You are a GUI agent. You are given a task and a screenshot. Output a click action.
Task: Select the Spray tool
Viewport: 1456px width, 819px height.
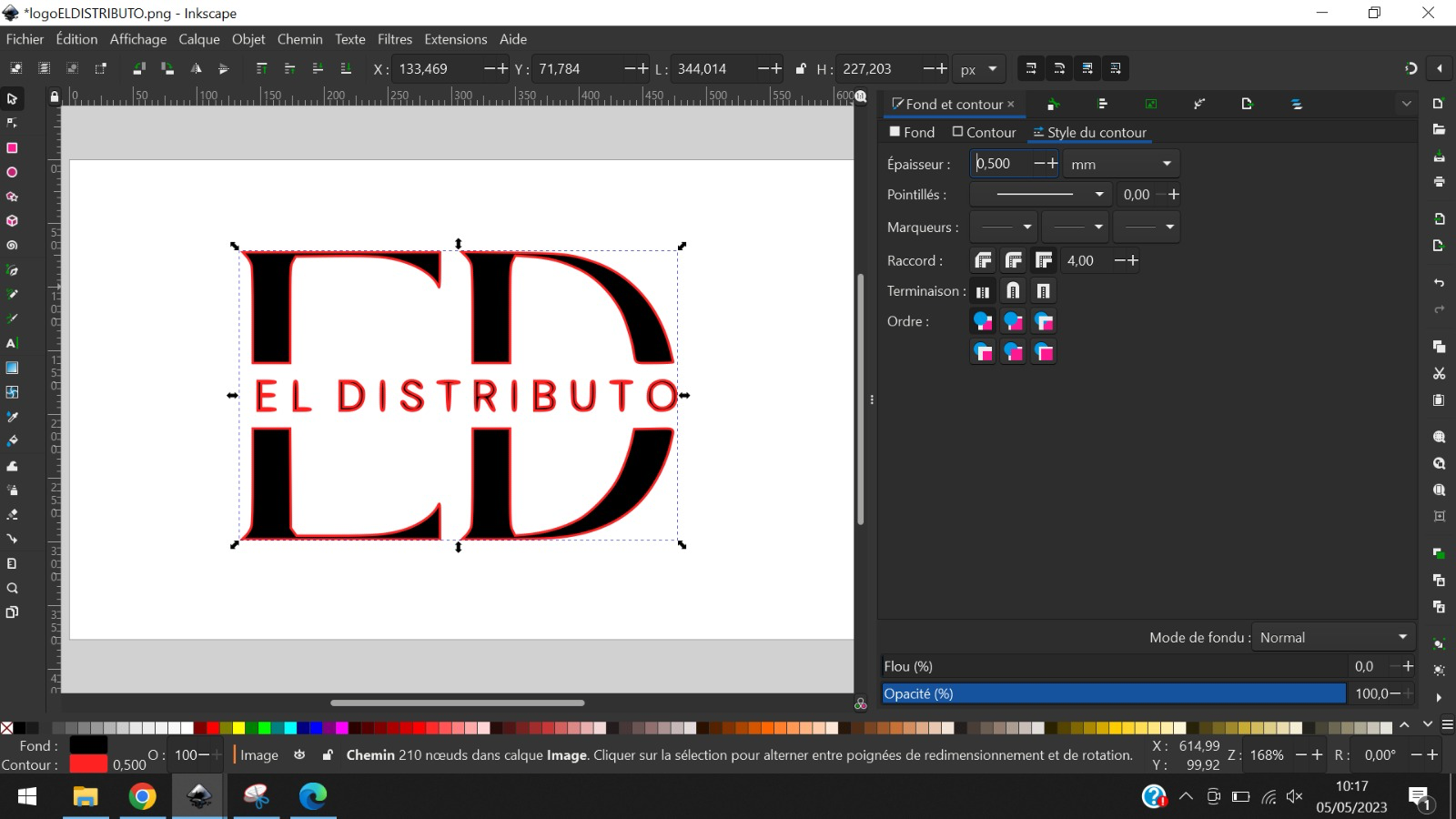[12, 490]
